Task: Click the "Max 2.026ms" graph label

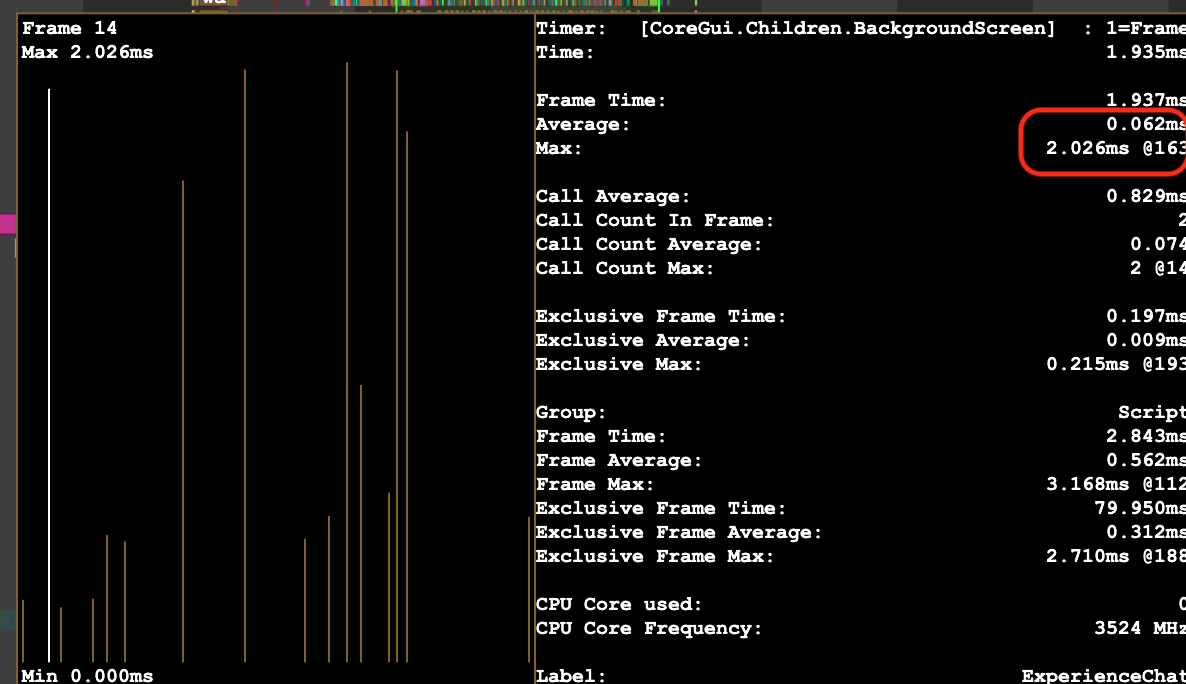Action: pyautogui.click(x=87, y=52)
